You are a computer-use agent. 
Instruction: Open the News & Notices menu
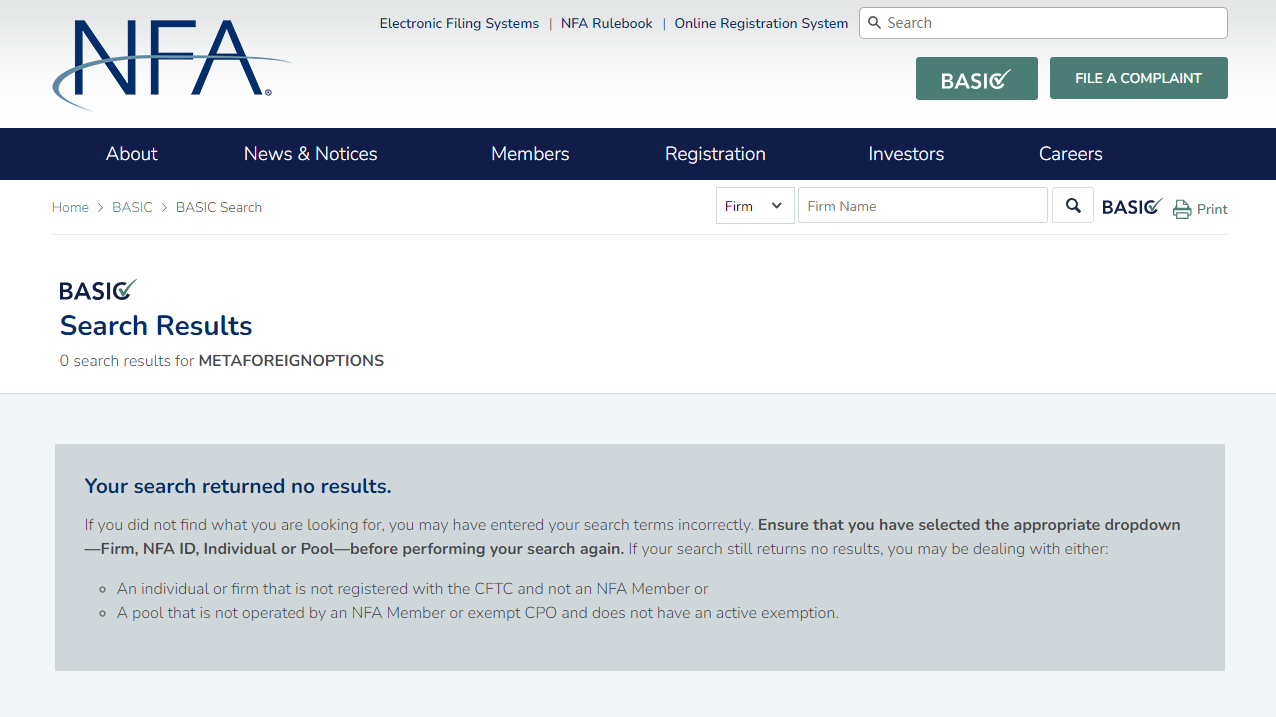(x=311, y=154)
